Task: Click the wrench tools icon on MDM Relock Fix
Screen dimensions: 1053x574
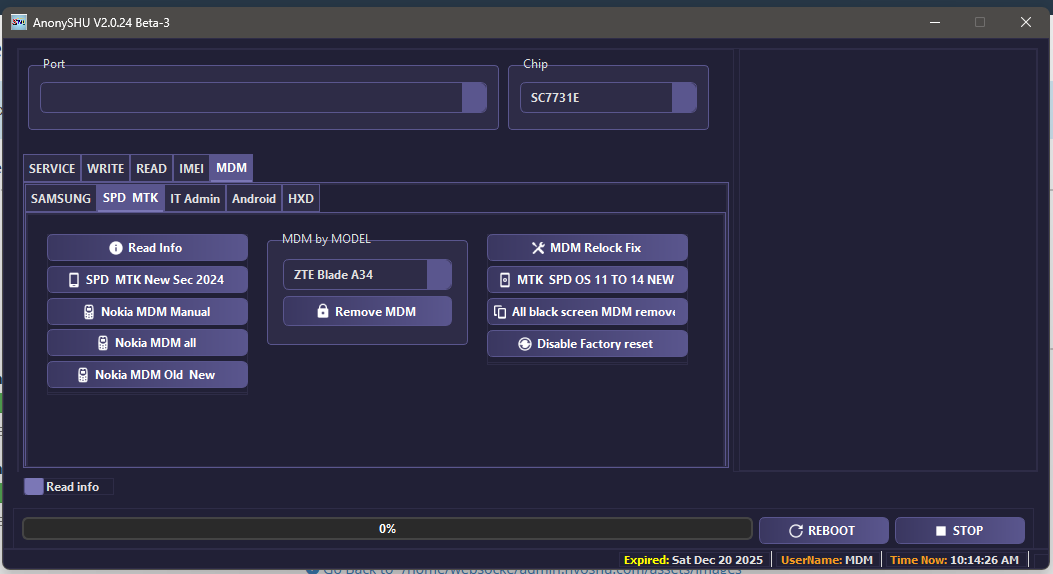Action: 538,248
